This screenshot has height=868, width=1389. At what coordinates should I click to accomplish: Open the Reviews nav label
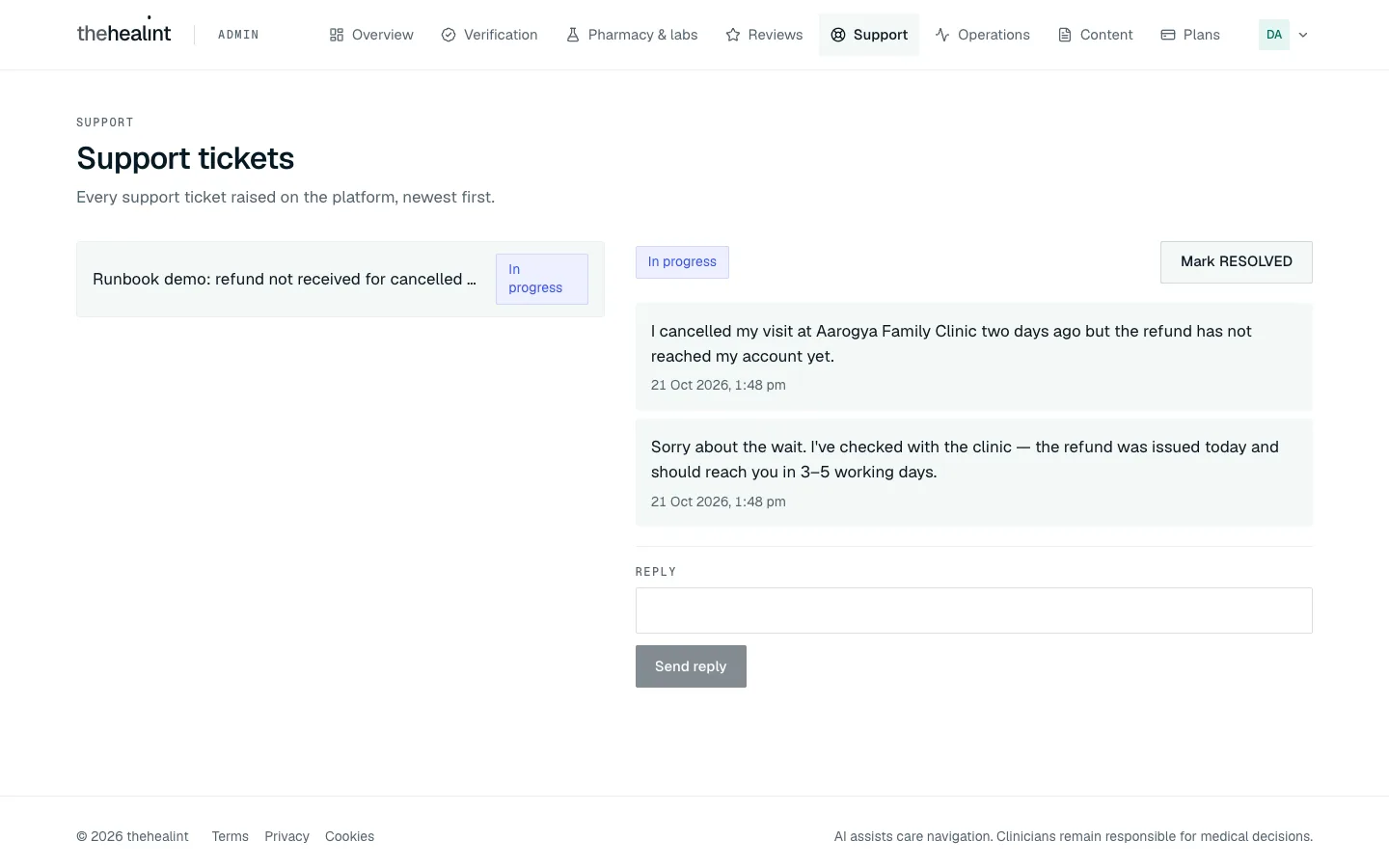[776, 35]
